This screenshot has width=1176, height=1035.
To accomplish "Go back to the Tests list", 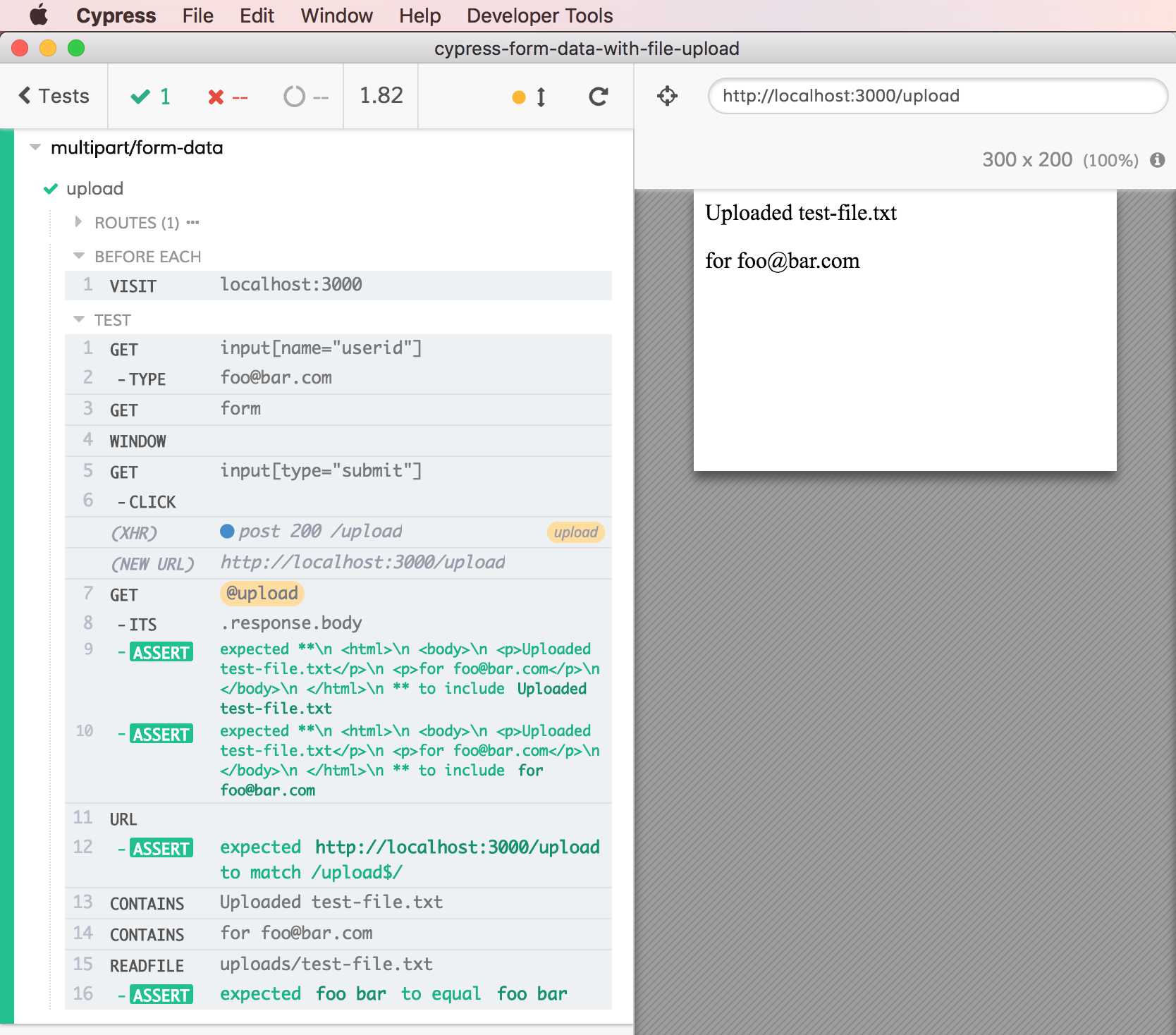I will [54, 96].
